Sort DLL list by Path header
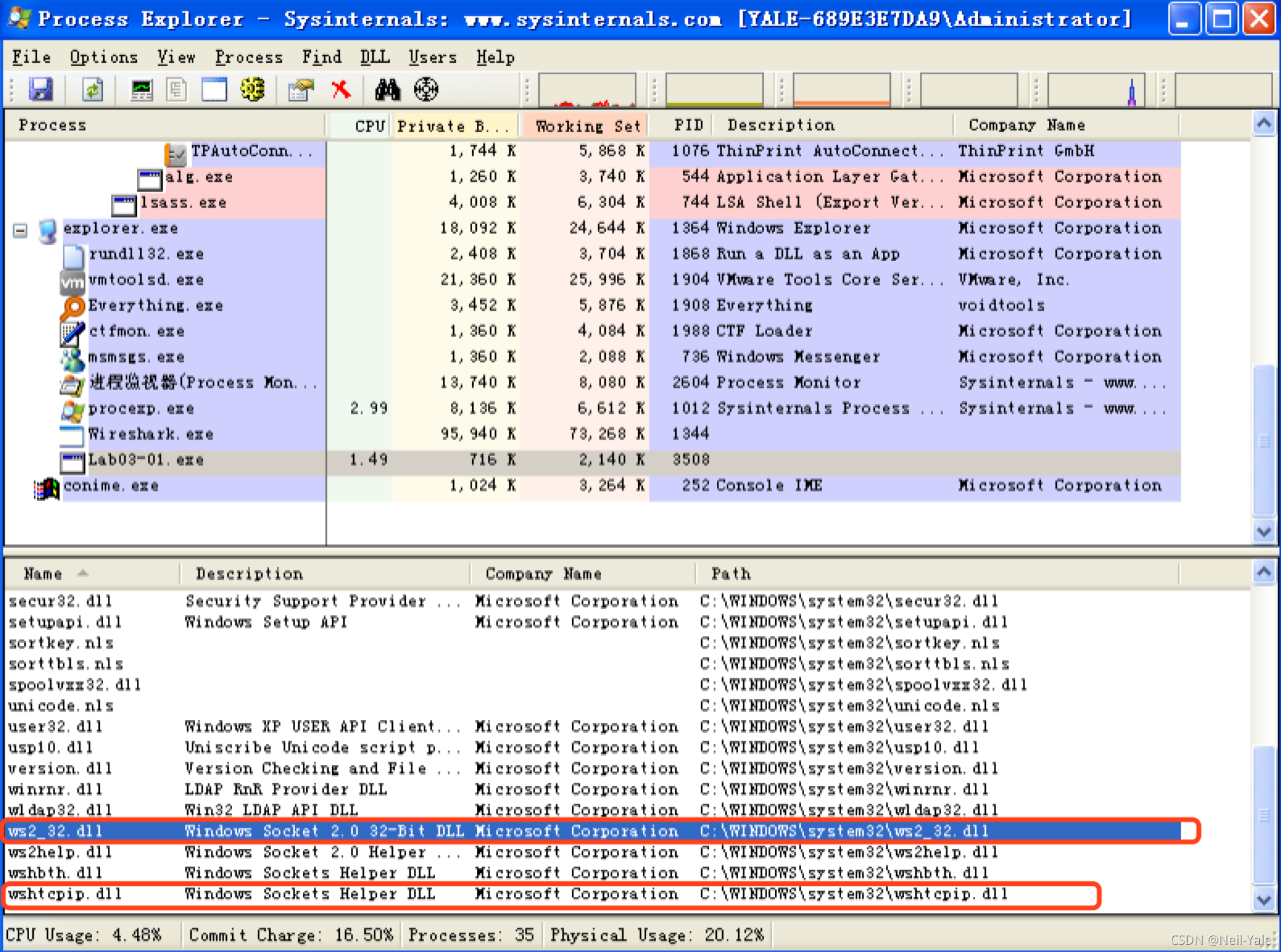The width and height of the screenshot is (1281, 952). pos(937,573)
